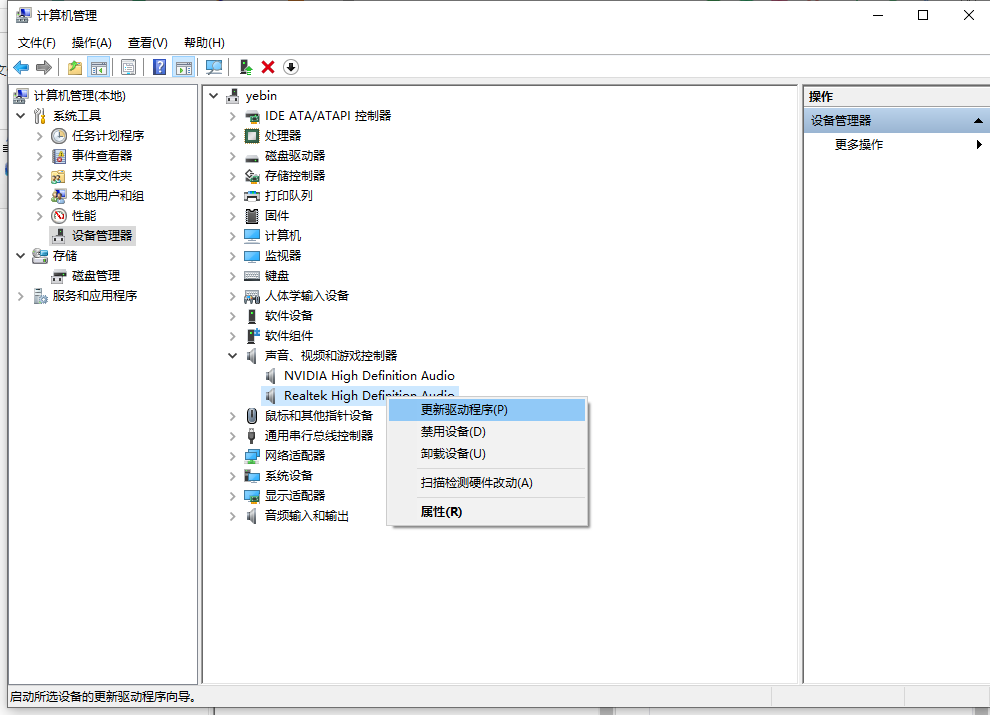
Task: Toggle the show/hide action pane toolbar button
Action: point(183,67)
